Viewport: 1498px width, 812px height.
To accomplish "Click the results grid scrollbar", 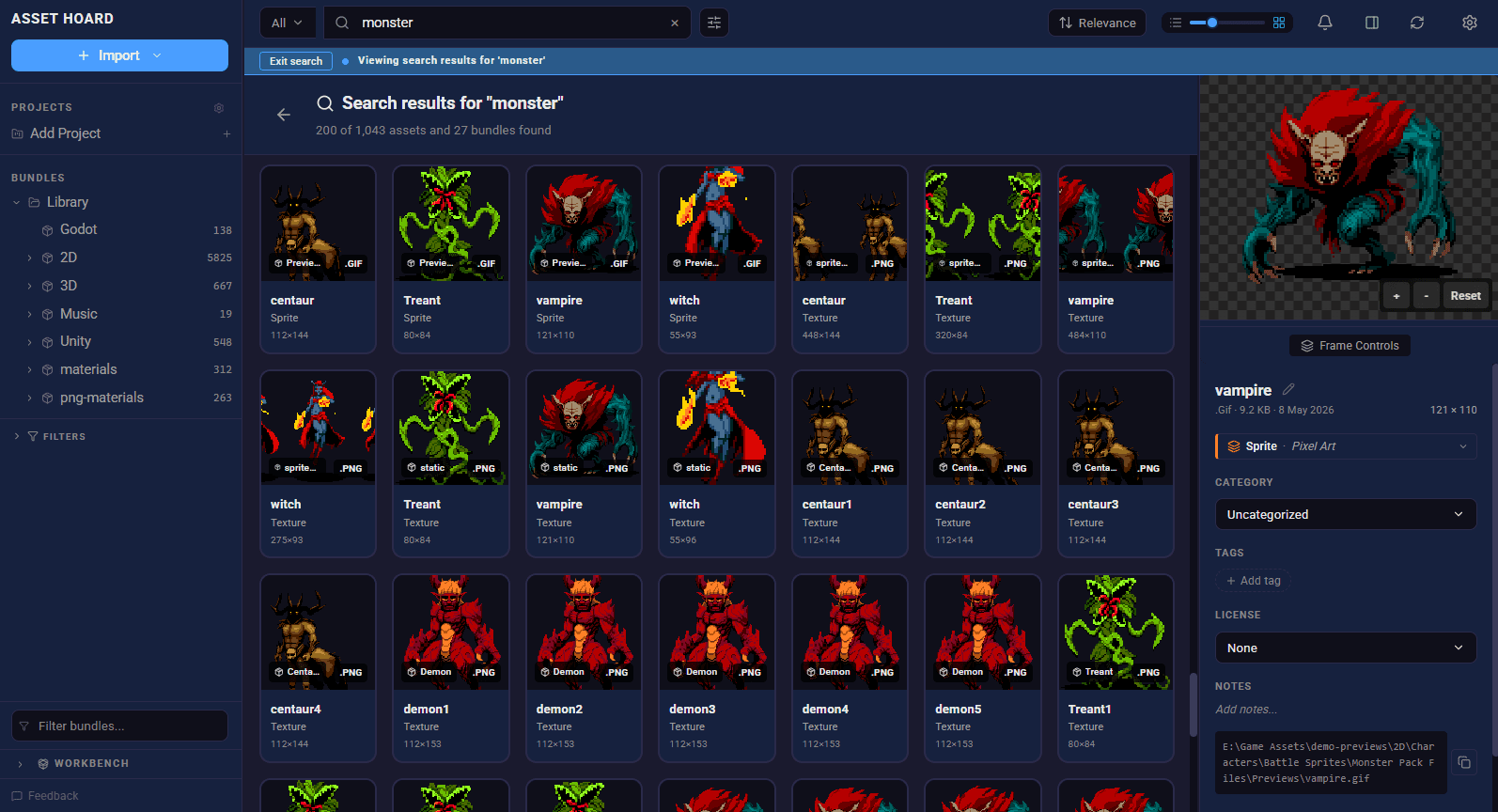I will pyautogui.click(x=1193, y=705).
